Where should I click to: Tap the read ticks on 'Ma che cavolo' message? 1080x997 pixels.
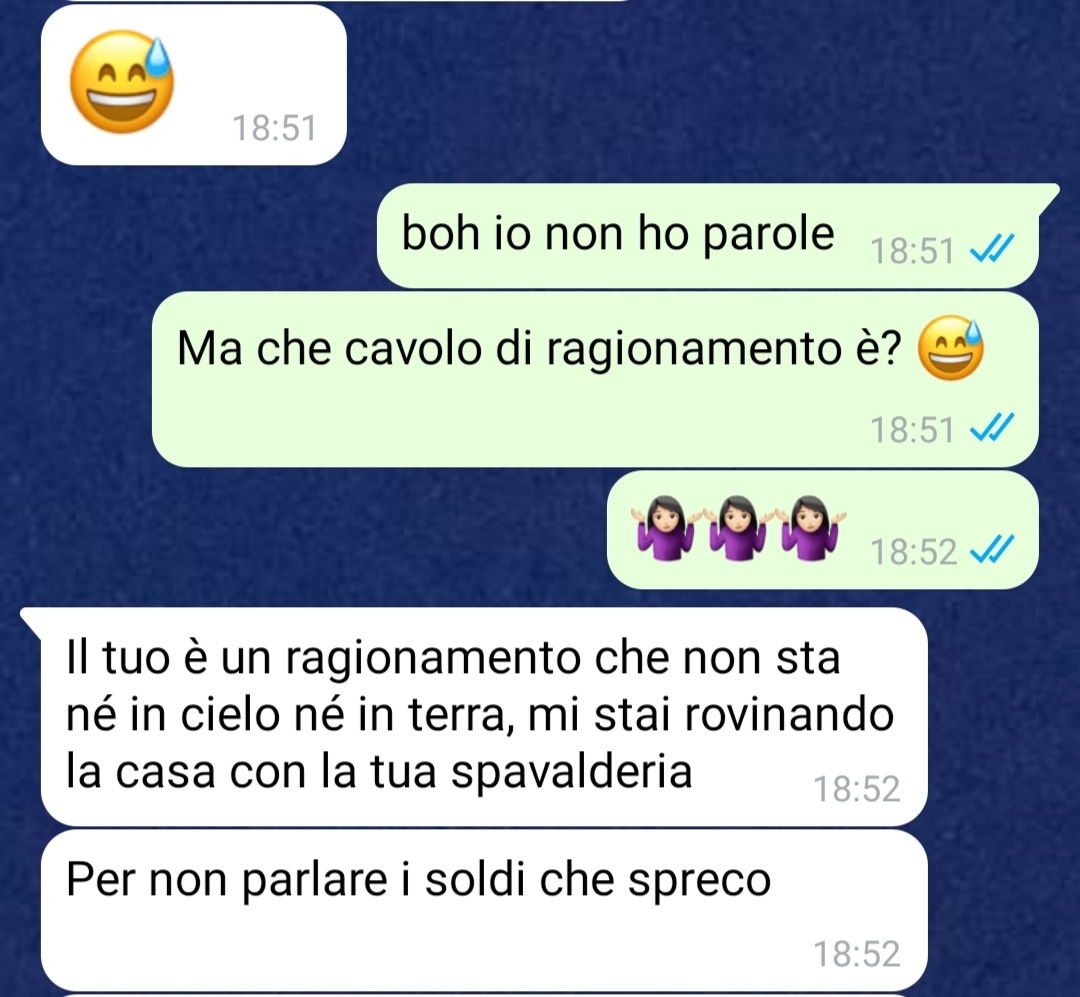pos(992,429)
